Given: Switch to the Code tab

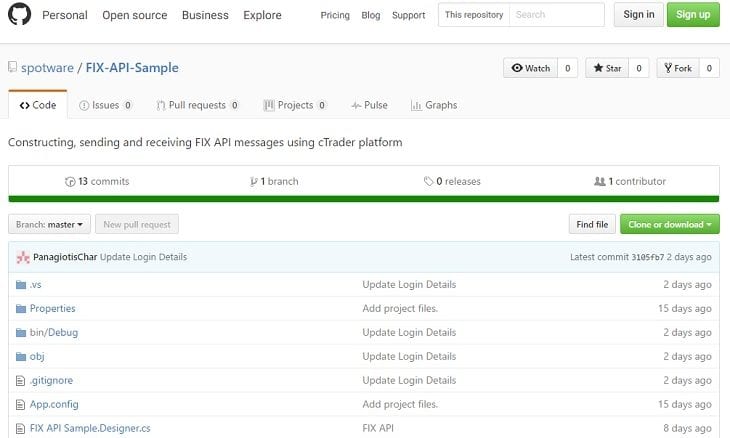Looking at the screenshot, I should [38, 105].
